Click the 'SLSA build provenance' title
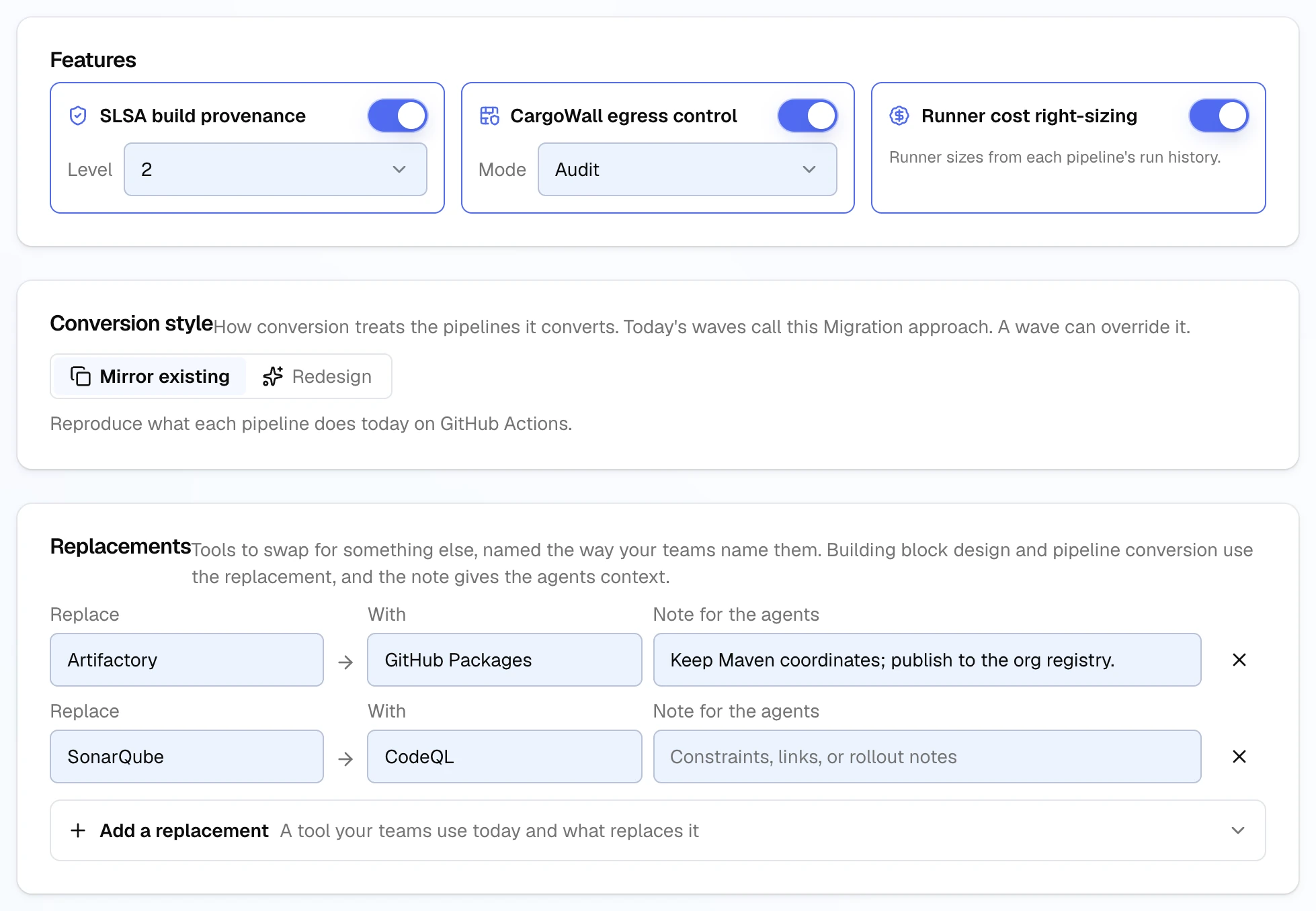Screen dimensions: 1316x911 click(203, 116)
